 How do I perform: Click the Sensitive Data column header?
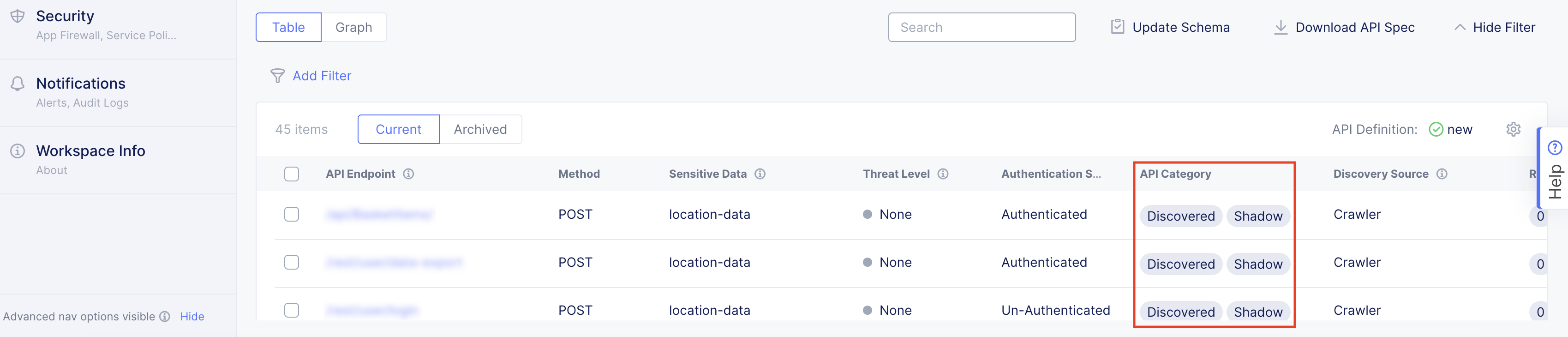pos(707,174)
